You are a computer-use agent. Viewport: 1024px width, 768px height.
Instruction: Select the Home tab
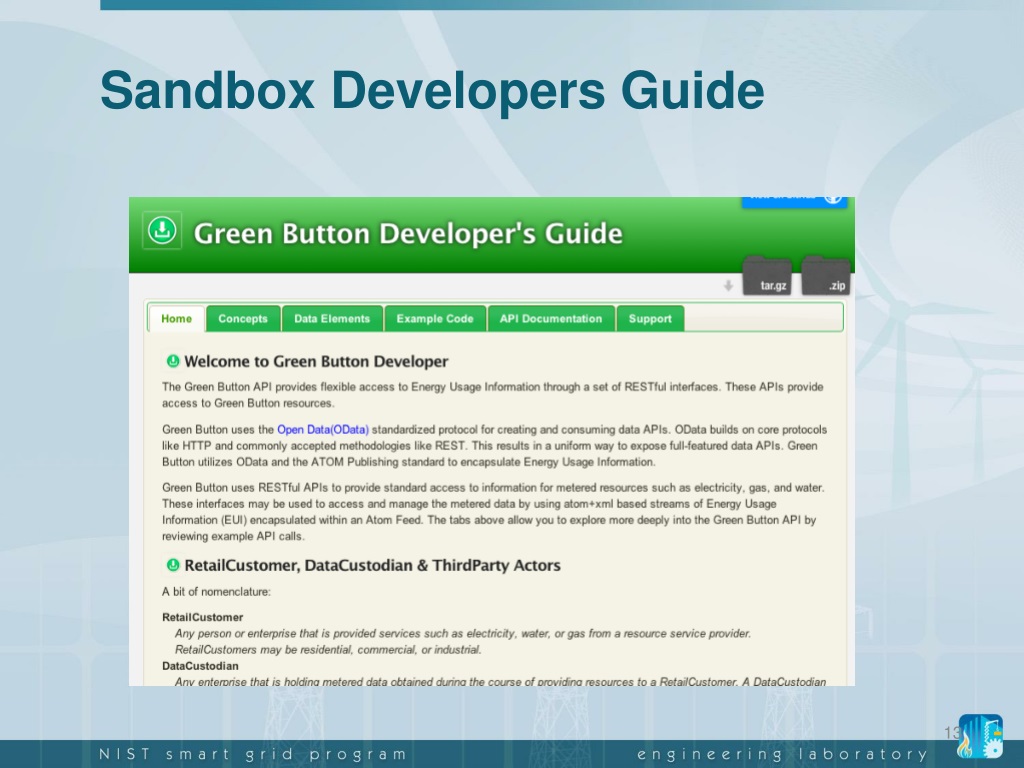[176, 319]
